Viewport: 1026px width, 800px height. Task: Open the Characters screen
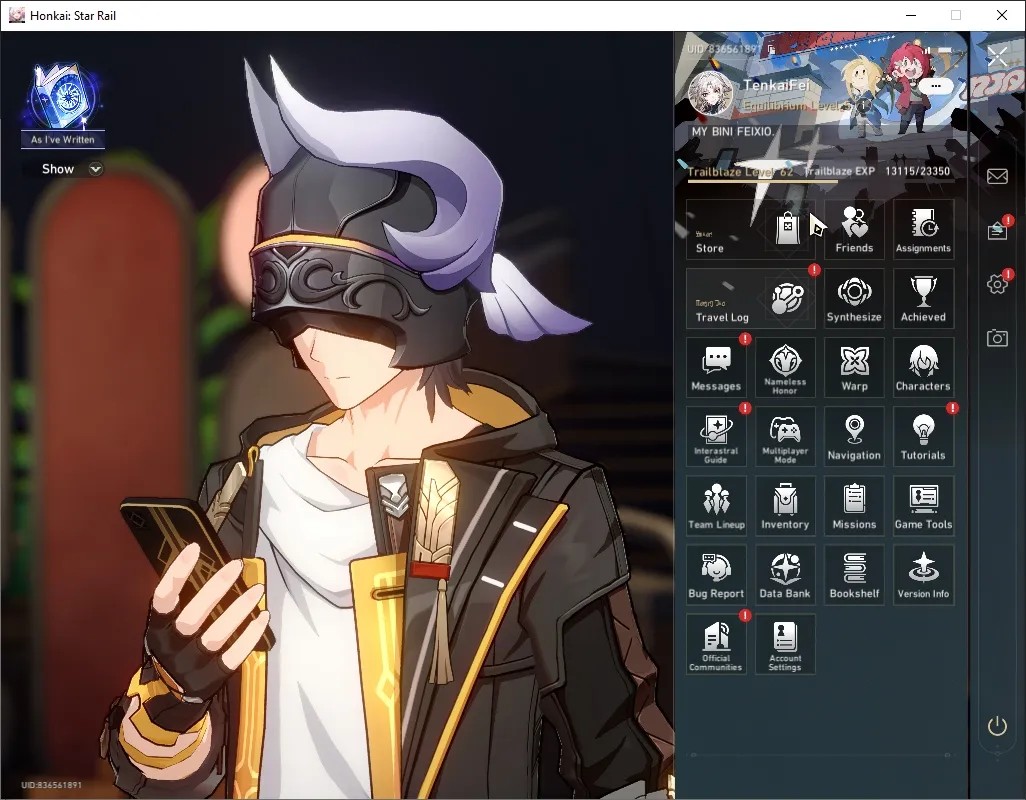click(923, 367)
